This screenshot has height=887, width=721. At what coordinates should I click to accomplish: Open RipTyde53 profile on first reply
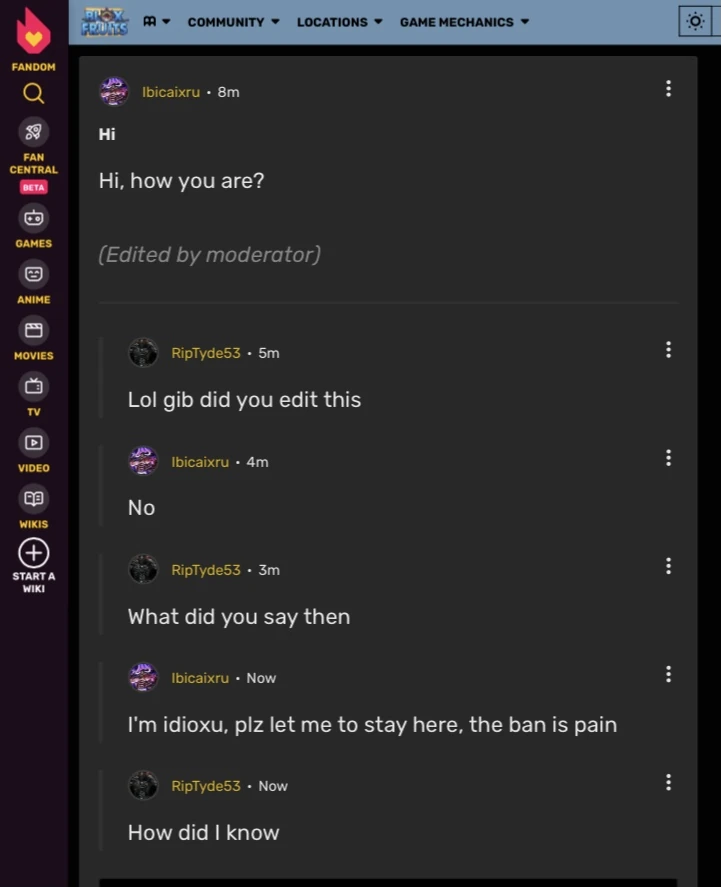point(205,353)
